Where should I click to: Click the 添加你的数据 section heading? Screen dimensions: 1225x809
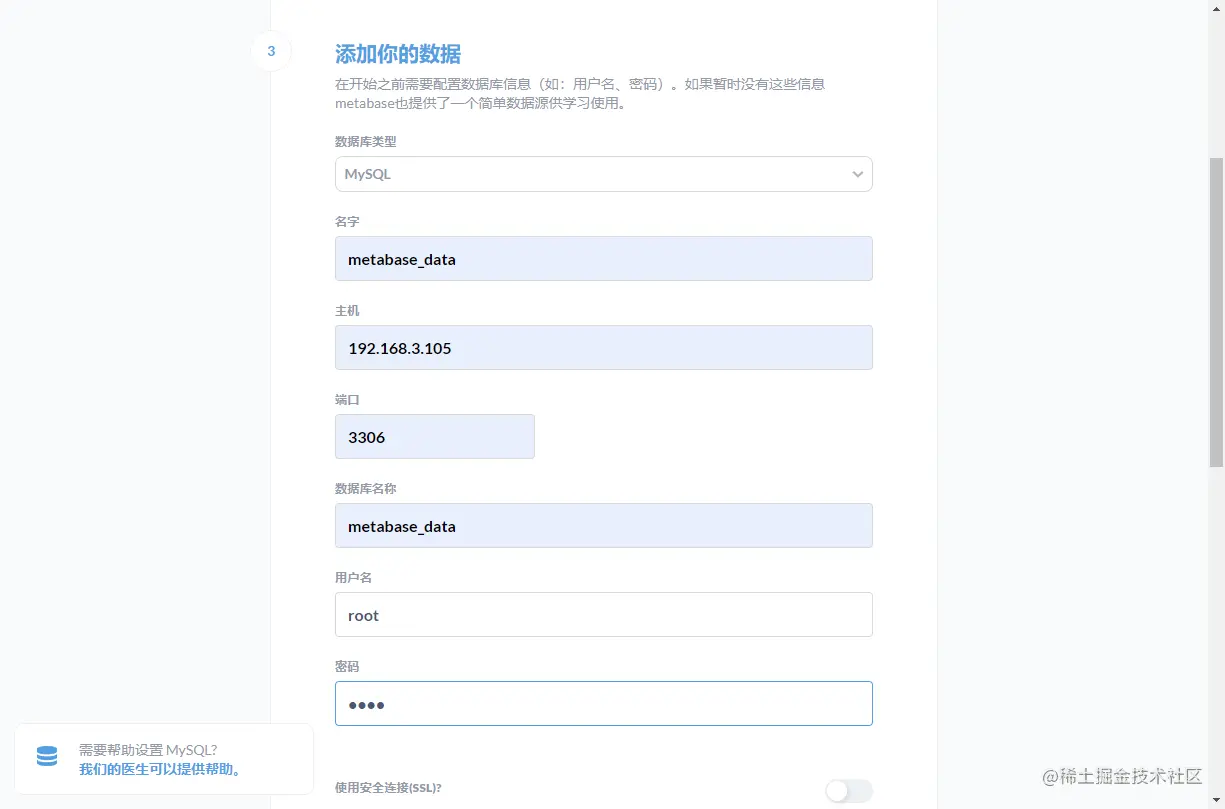pos(398,54)
